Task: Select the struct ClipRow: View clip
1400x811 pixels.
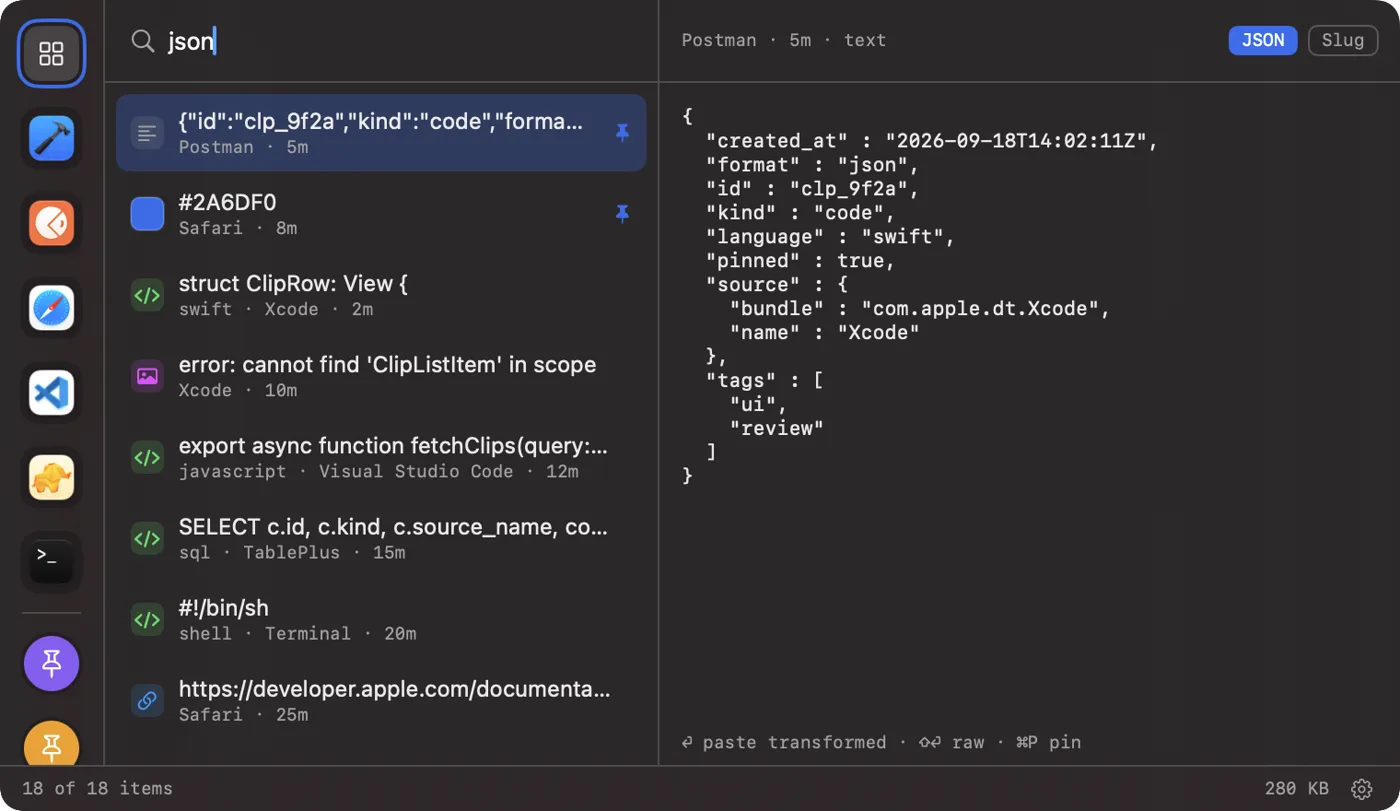Action: click(381, 295)
